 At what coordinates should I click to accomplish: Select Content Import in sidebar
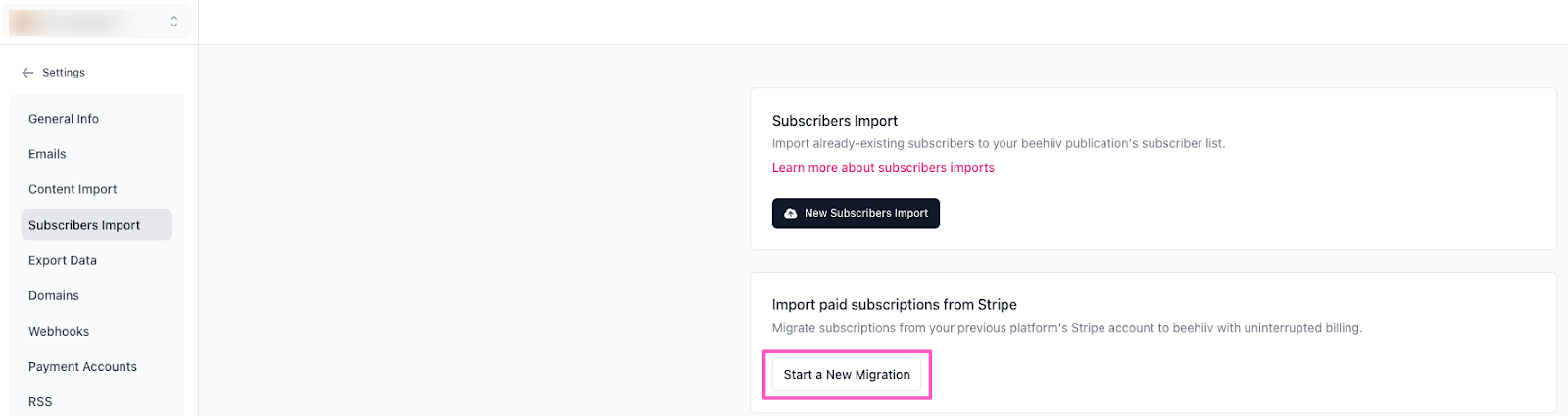[73, 189]
